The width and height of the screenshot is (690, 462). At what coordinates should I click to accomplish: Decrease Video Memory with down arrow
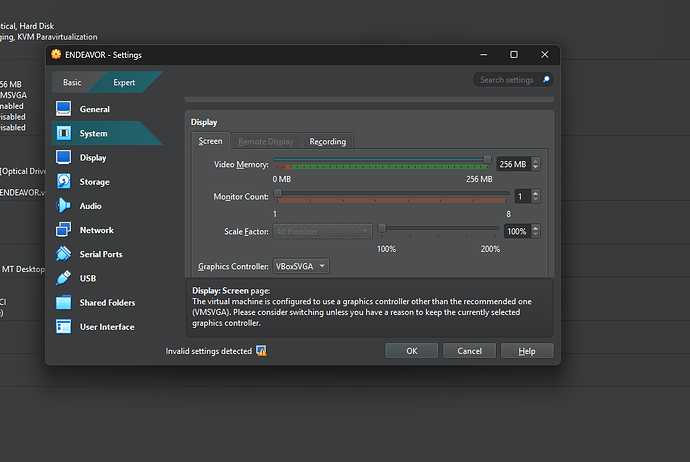[536, 167]
